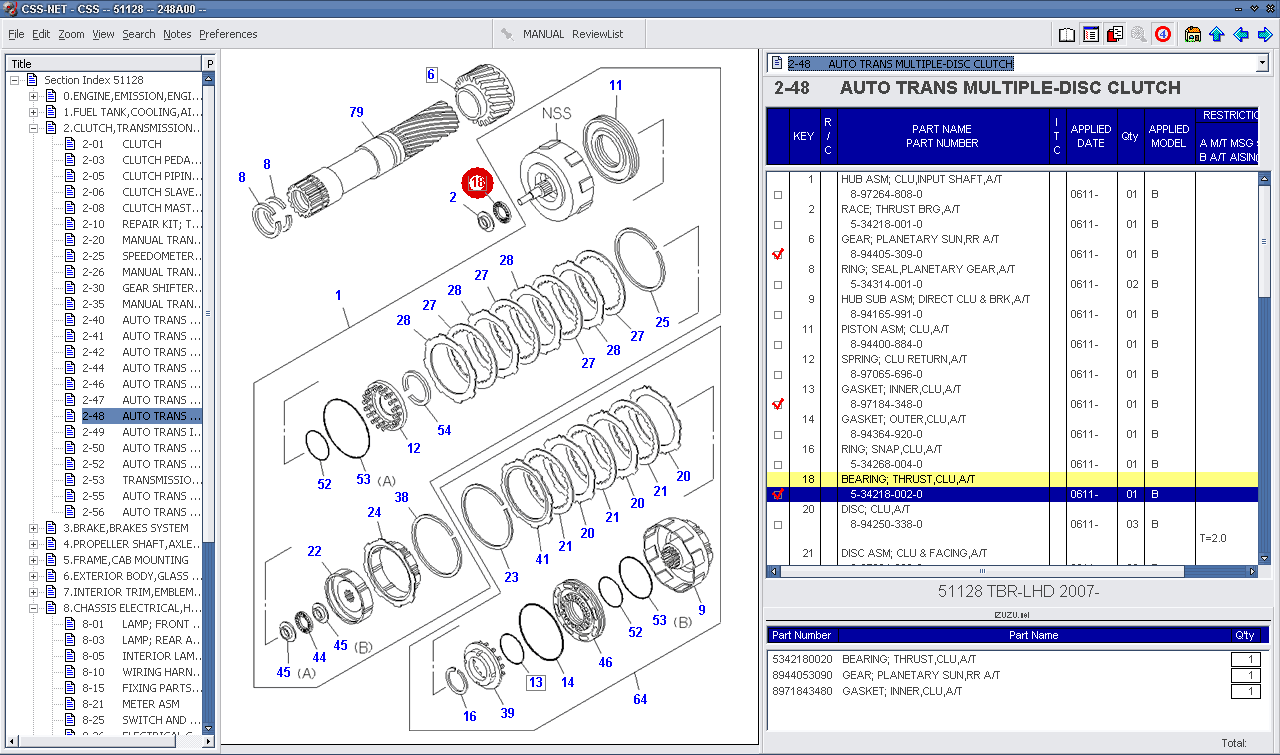Expand the 3.BRAKE,BRAKES SYSTEM tree node
The height and width of the screenshot is (755, 1280).
click(x=34, y=528)
